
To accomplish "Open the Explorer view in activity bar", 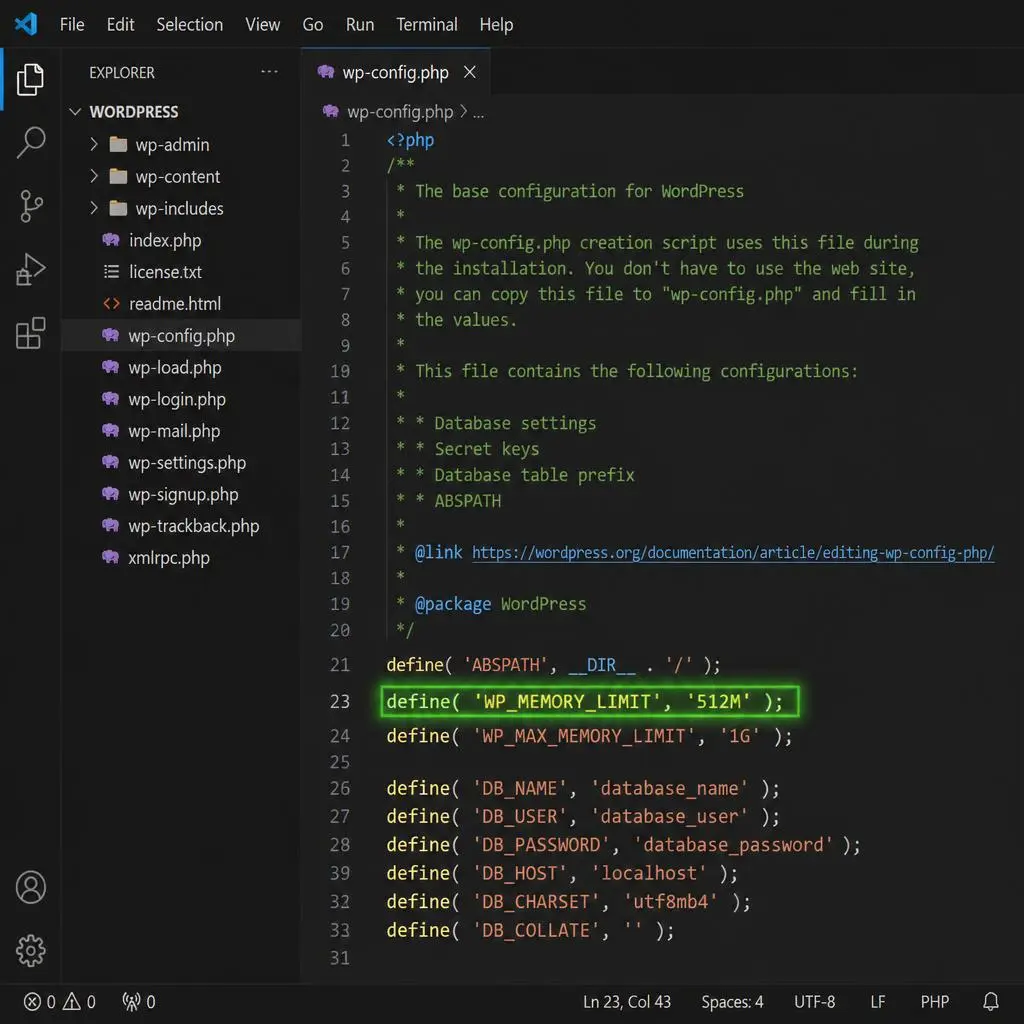I will pyautogui.click(x=30, y=79).
